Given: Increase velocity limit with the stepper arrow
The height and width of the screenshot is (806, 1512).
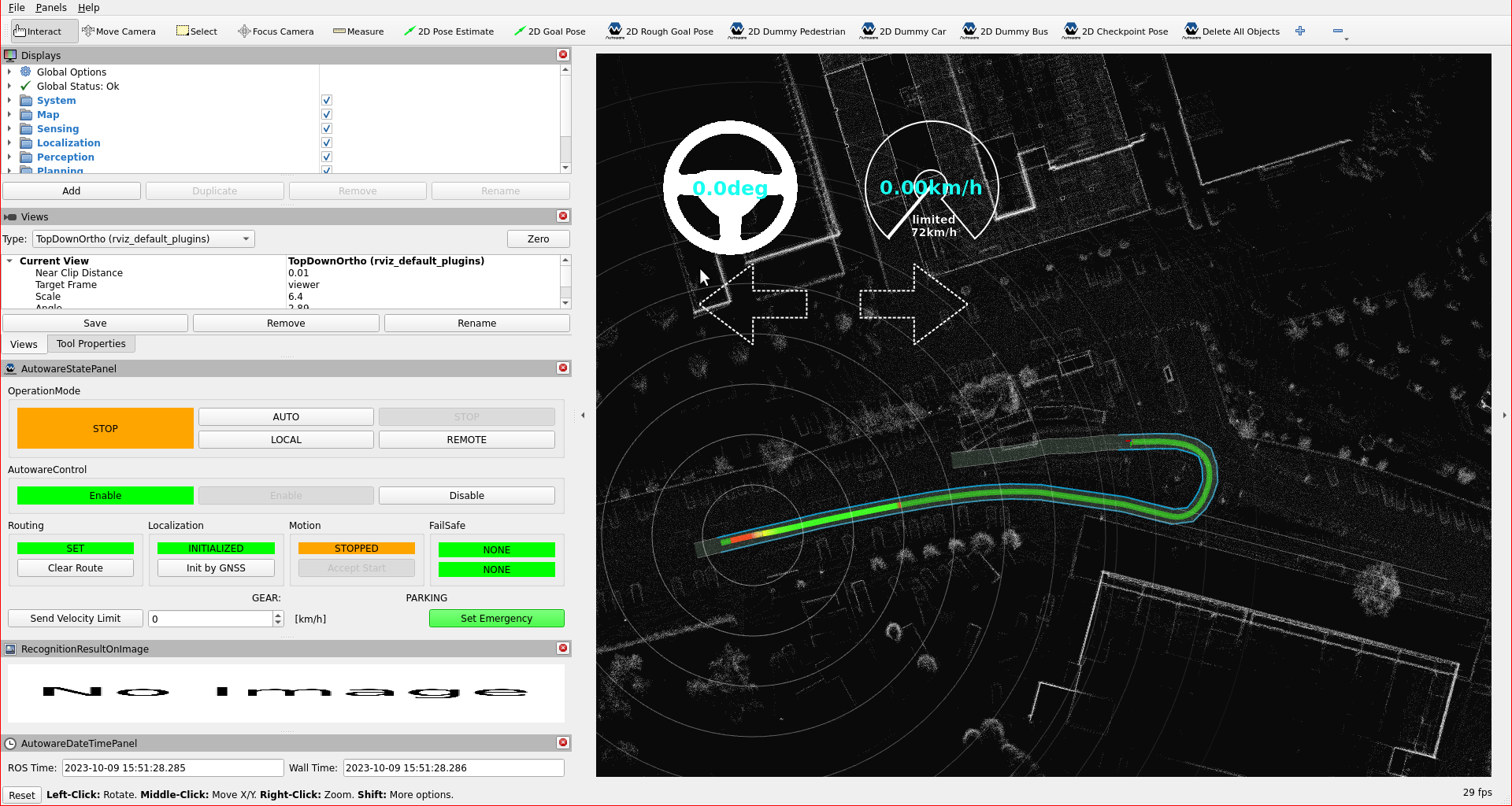Looking at the screenshot, I should pyautogui.click(x=277, y=615).
